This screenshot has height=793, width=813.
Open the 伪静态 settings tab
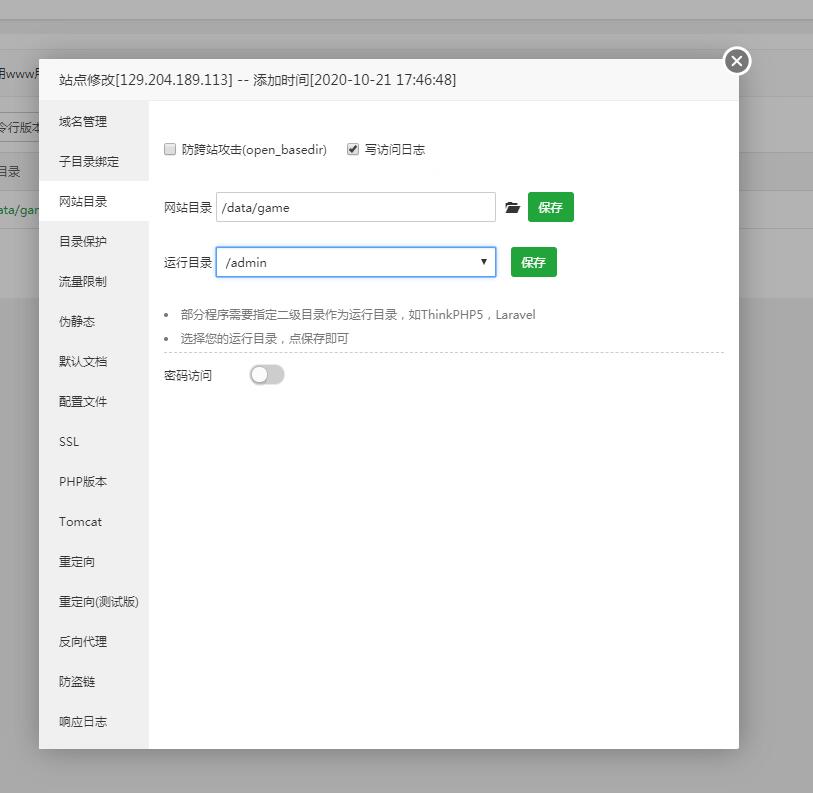(77, 322)
